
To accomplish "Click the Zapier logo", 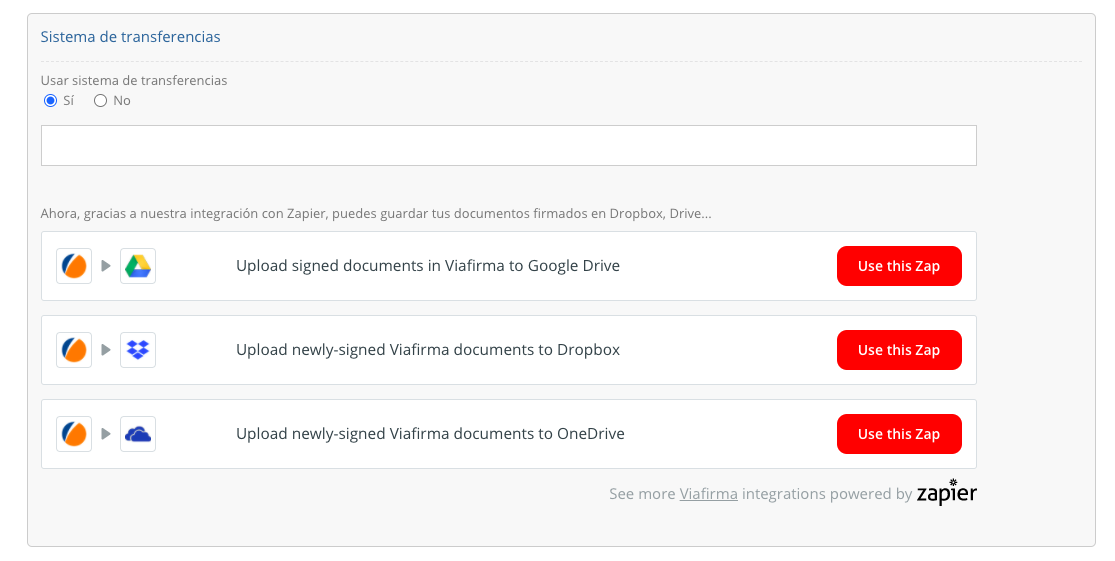I will click(946, 492).
